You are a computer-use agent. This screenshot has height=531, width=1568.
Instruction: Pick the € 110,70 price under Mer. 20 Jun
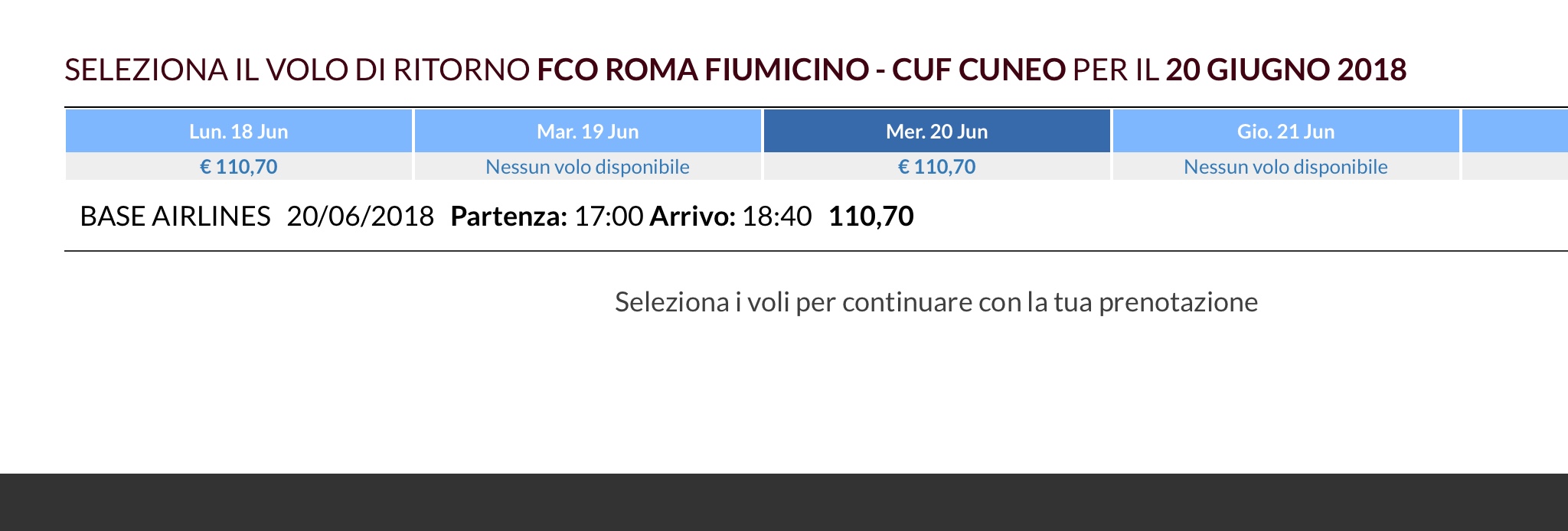click(936, 167)
